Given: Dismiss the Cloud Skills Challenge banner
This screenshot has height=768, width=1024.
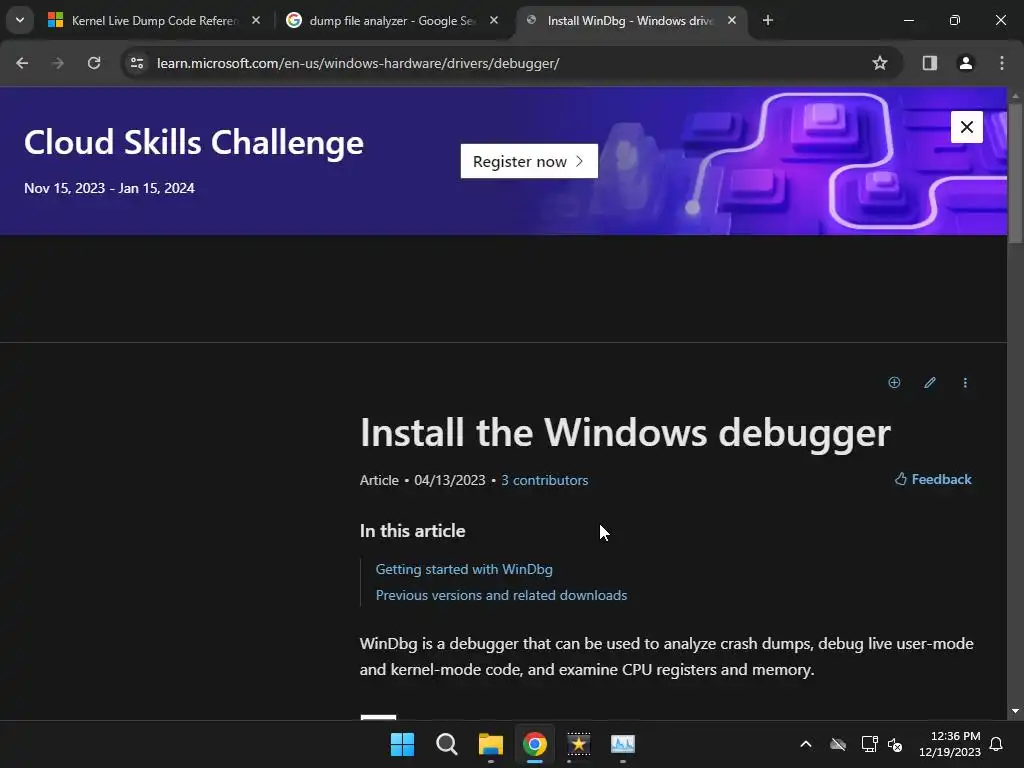Looking at the screenshot, I should click(x=967, y=127).
